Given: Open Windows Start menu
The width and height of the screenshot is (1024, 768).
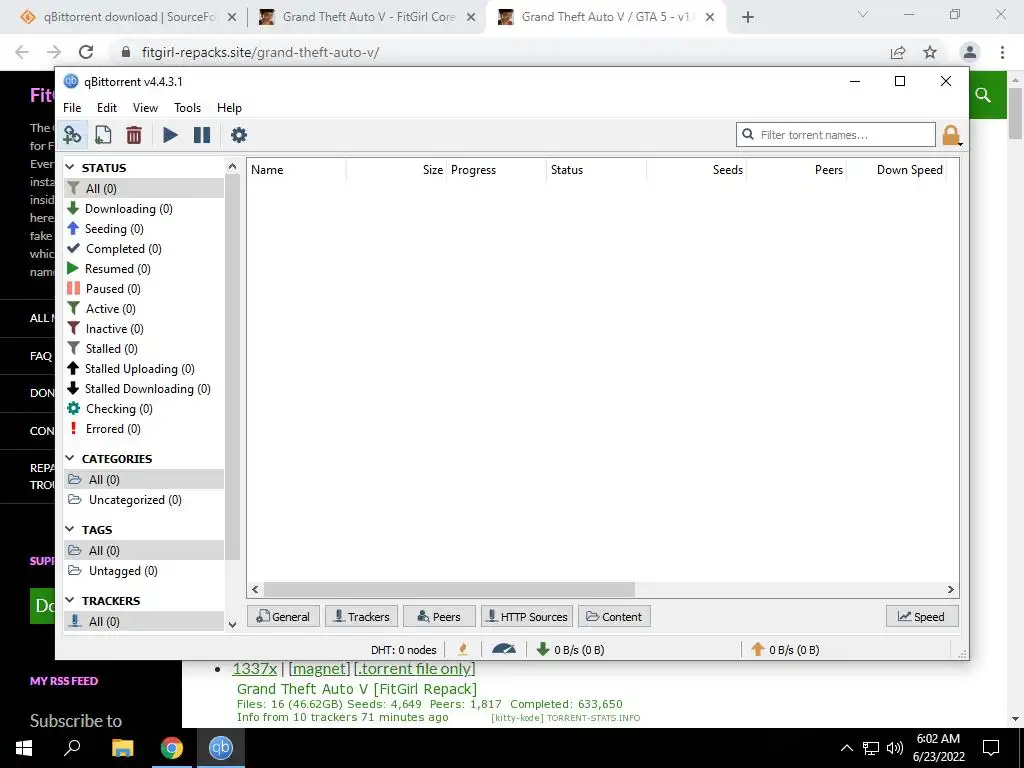Looking at the screenshot, I should (24, 748).
